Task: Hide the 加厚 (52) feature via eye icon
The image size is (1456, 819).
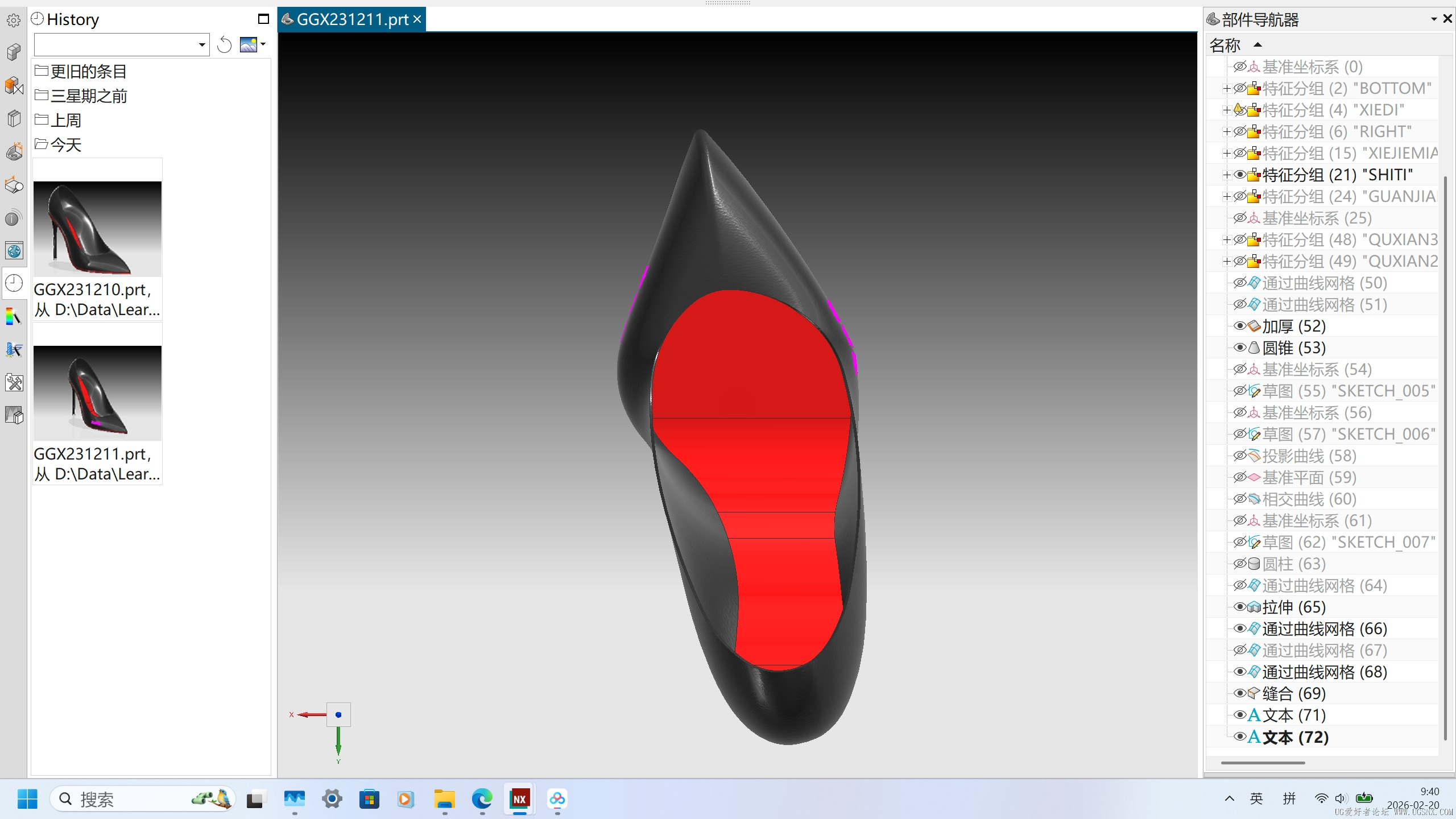Action: tap(1239, 326)
